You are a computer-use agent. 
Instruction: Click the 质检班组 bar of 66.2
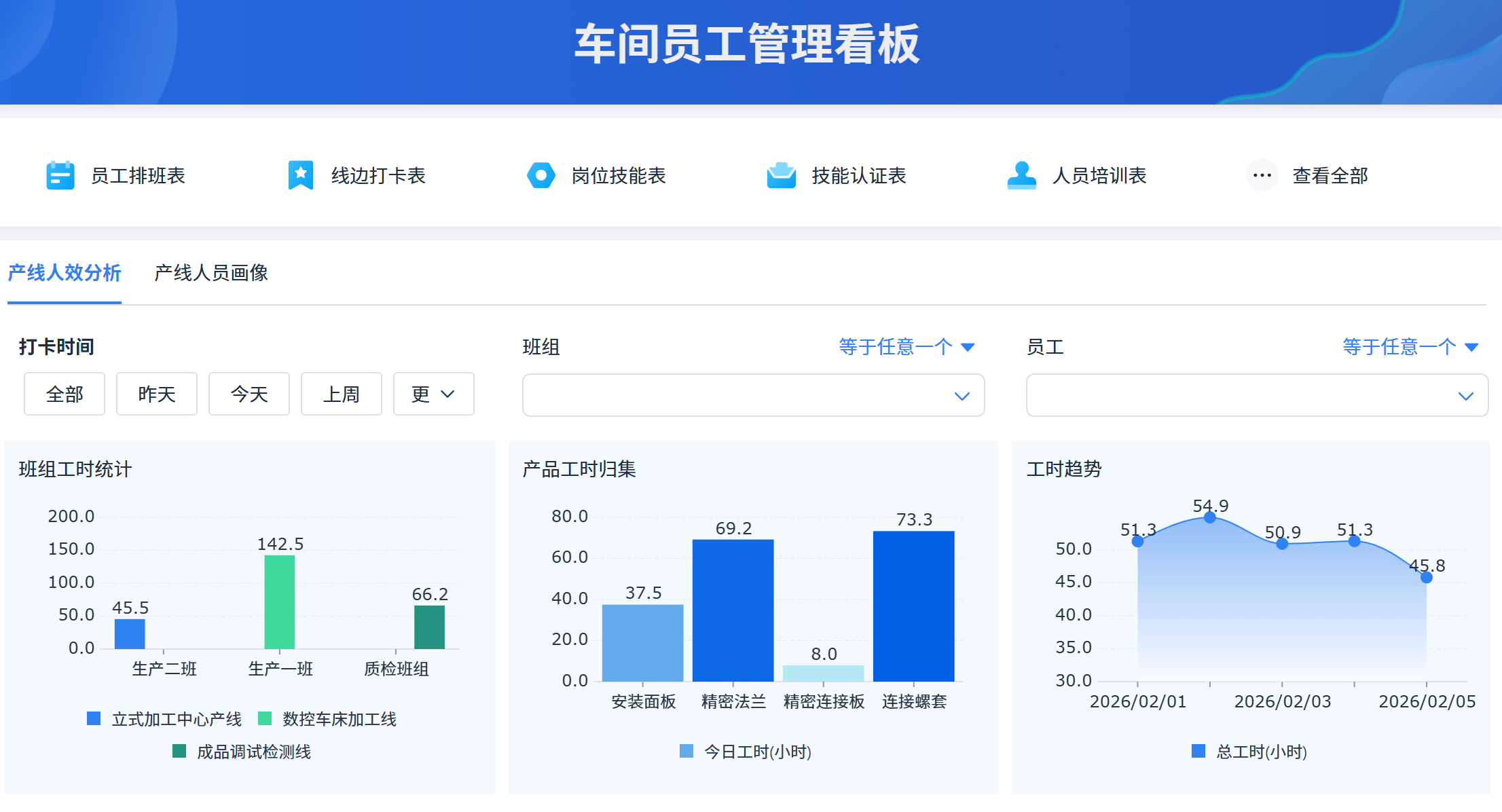point(430,627)
